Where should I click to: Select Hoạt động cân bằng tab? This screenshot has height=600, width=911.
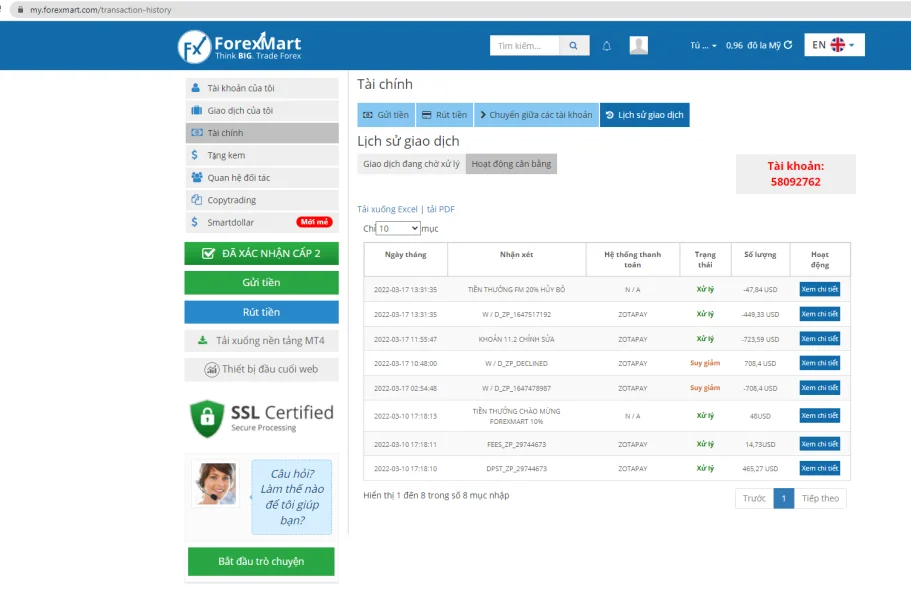[x=511, y=164]
